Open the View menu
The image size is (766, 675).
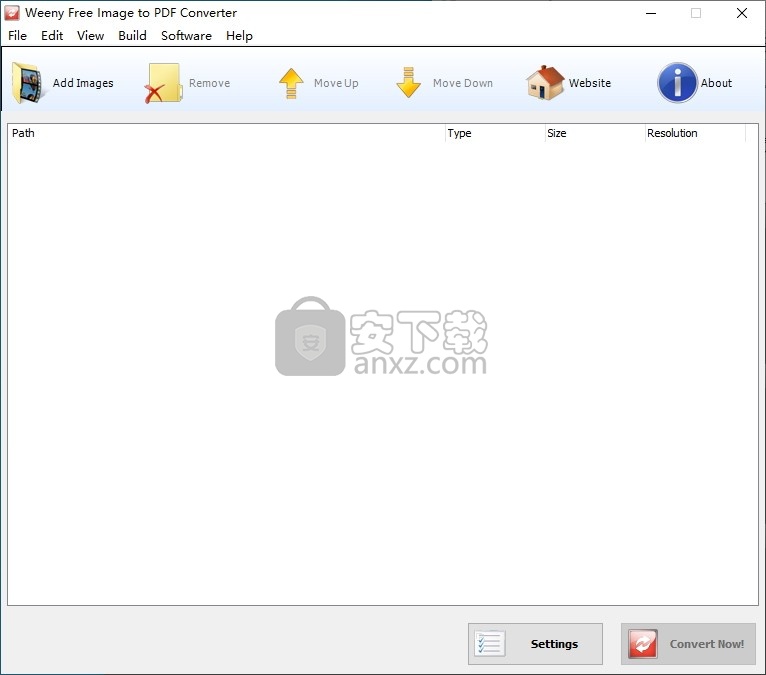[90, 36]
